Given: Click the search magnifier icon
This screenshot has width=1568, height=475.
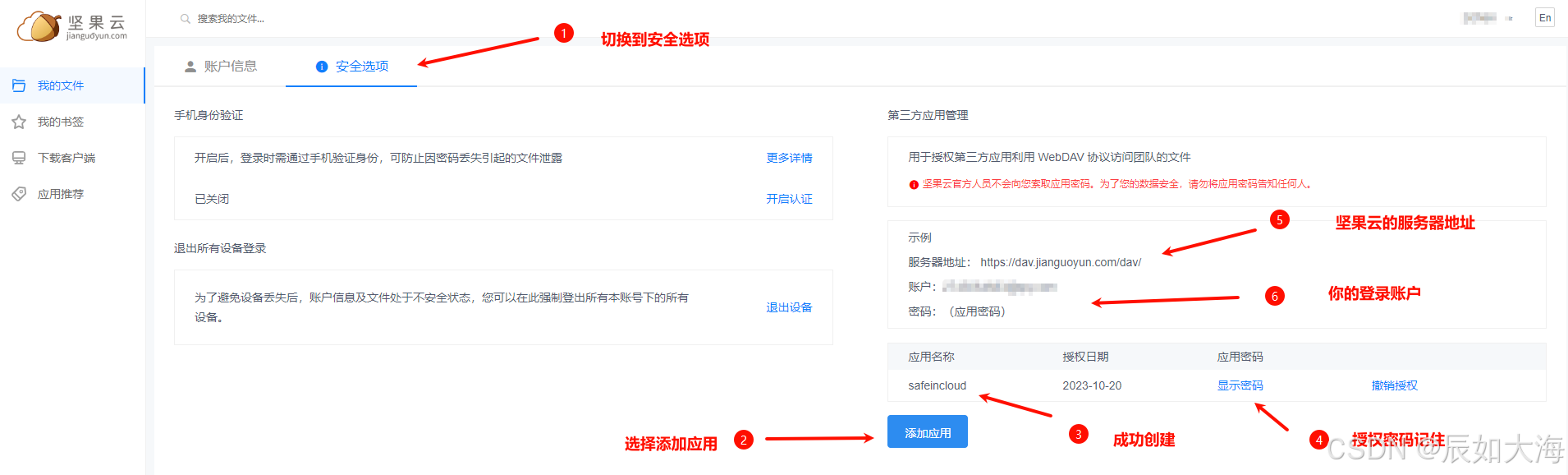Looking at the screenshot, I should pyautogui.click(x=186, y=19).
